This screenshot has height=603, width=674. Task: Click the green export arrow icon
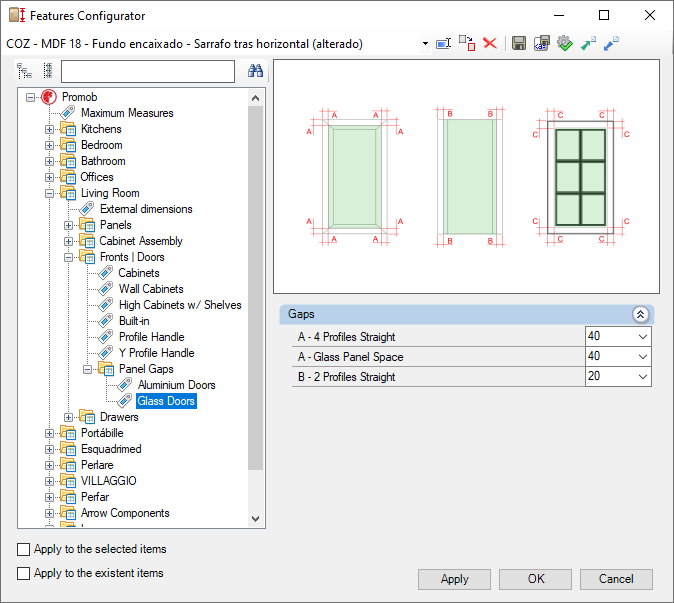(x=588, y=43)
